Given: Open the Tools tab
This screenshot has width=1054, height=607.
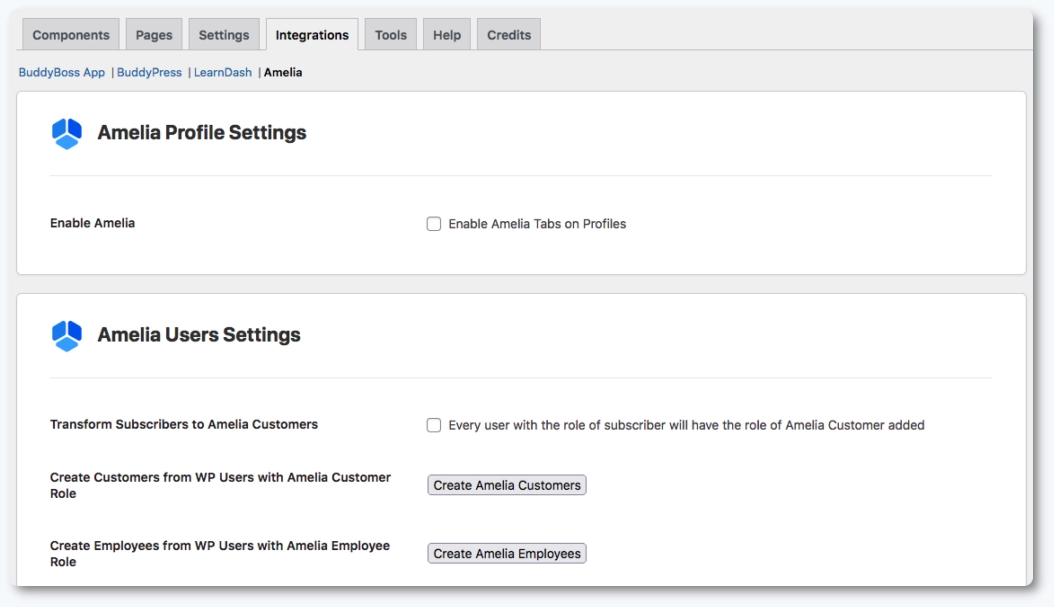Looking at the screenshot, I should pyautogui.click(x=390, y=33).
